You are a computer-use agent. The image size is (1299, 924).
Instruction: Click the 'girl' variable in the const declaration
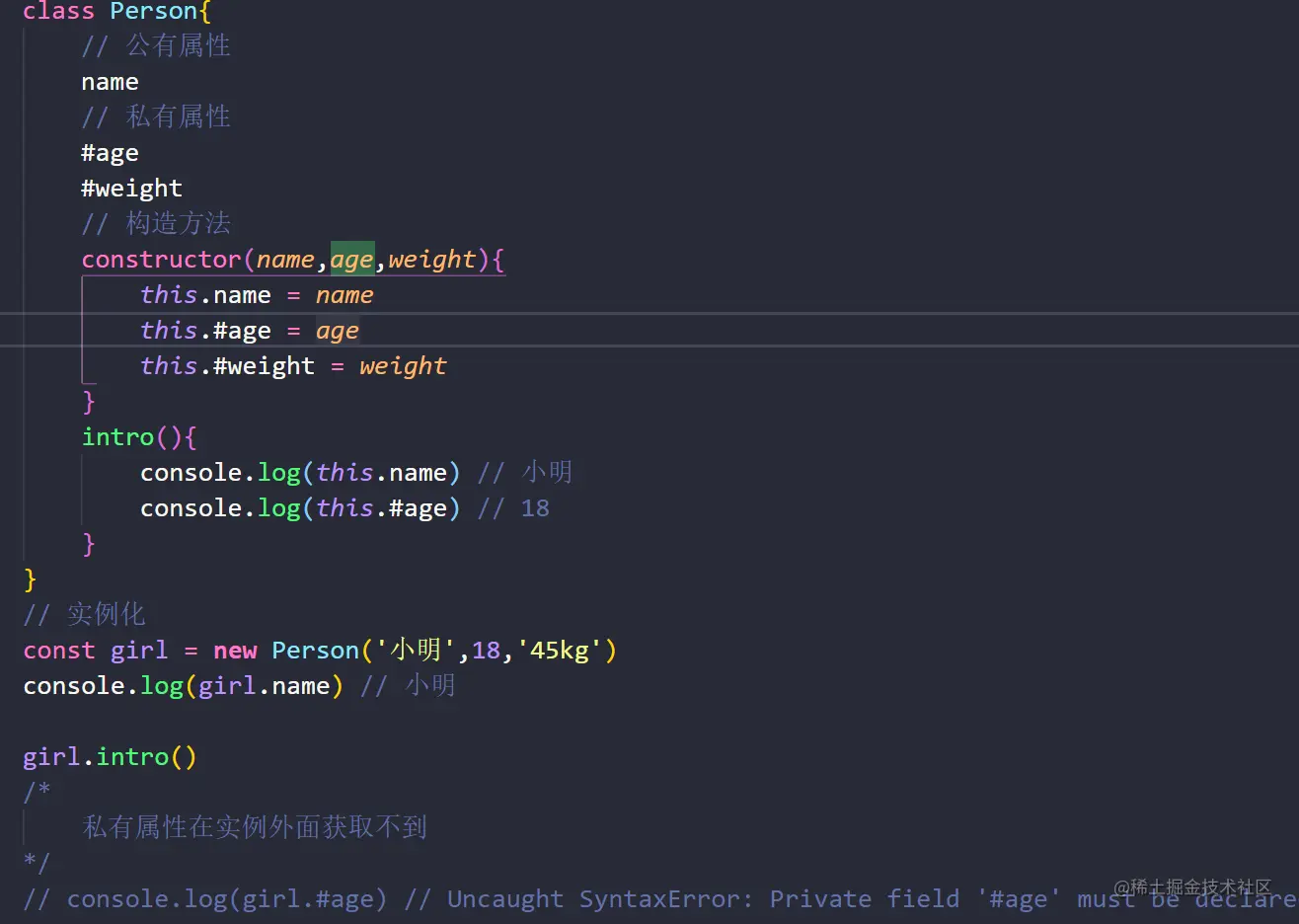coord(139,651)
